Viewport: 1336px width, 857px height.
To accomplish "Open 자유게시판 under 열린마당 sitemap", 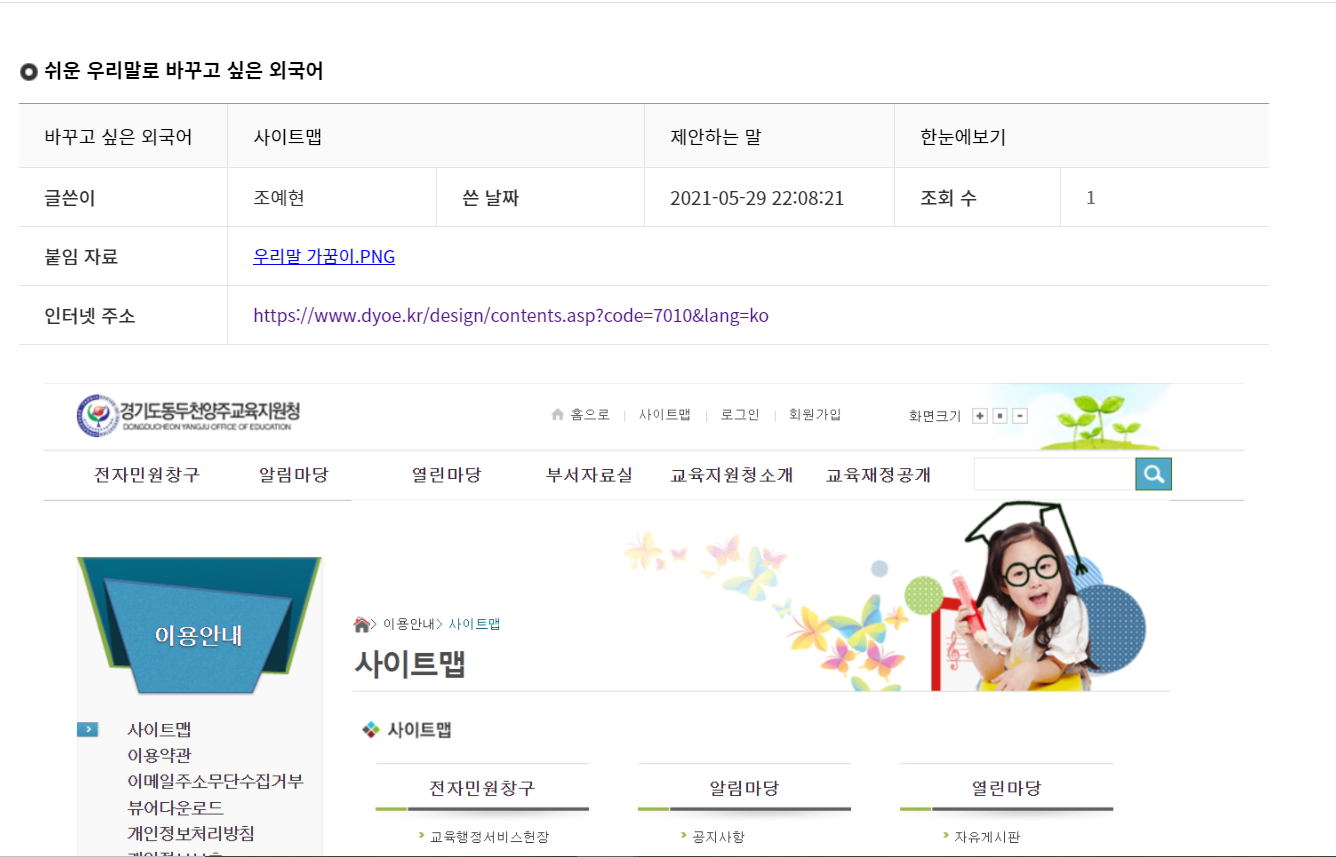I will [x=986, y=837].
